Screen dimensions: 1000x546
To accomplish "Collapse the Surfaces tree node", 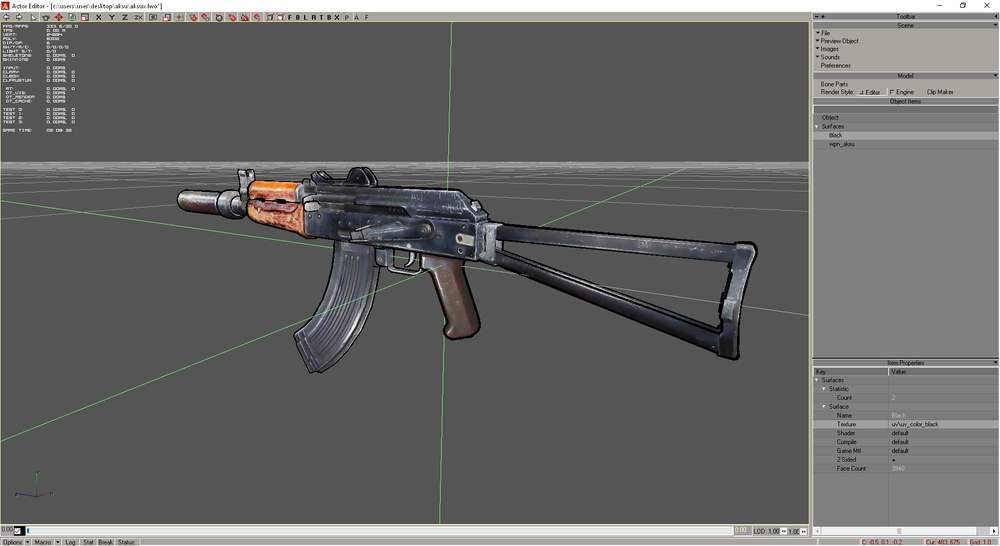I will point(817,127).
